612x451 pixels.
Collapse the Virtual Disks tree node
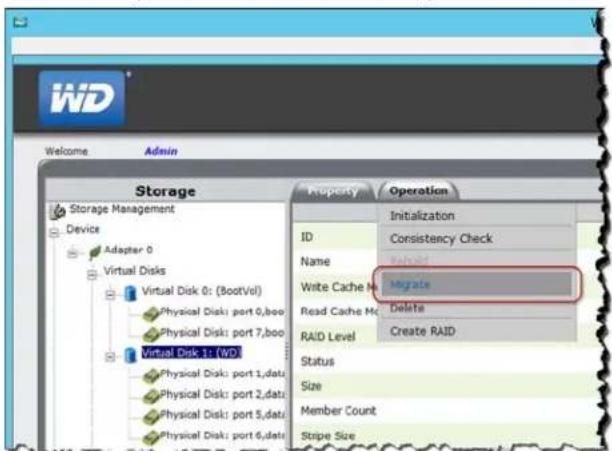click(92, 275)
